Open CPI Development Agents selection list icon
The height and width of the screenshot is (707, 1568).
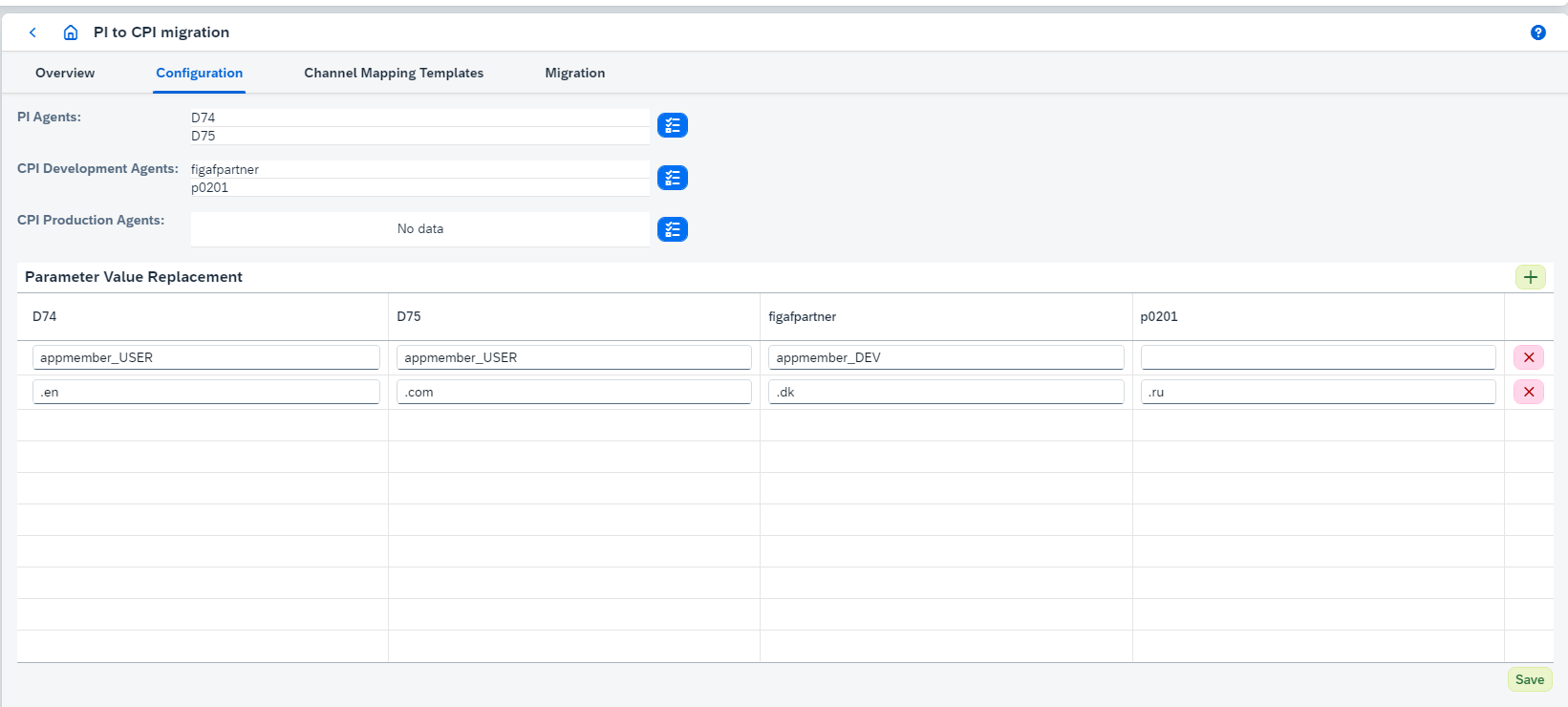coord(673,178)
